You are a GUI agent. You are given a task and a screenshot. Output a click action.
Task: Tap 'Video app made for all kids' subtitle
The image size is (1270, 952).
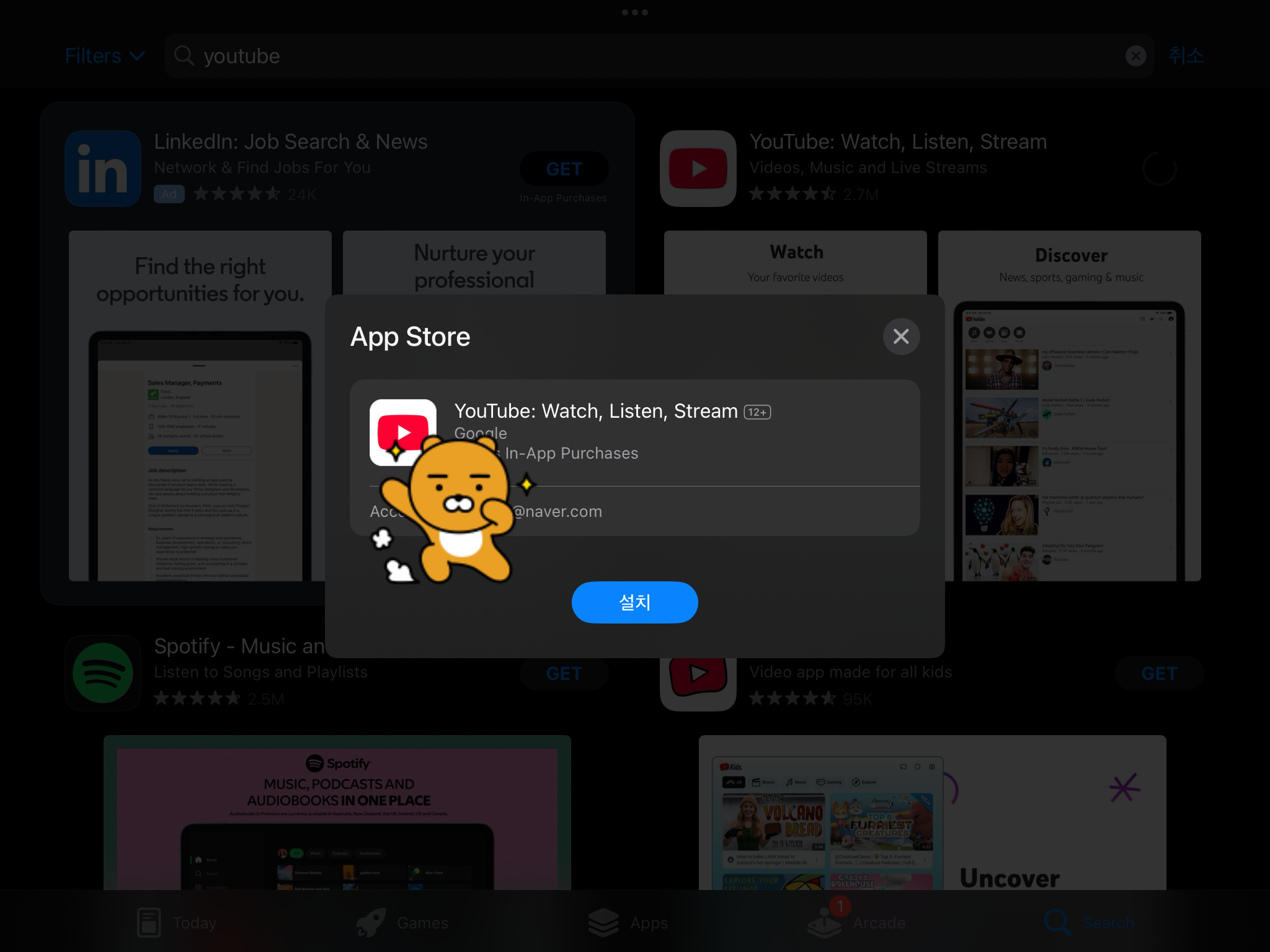[x=850, y=672]
